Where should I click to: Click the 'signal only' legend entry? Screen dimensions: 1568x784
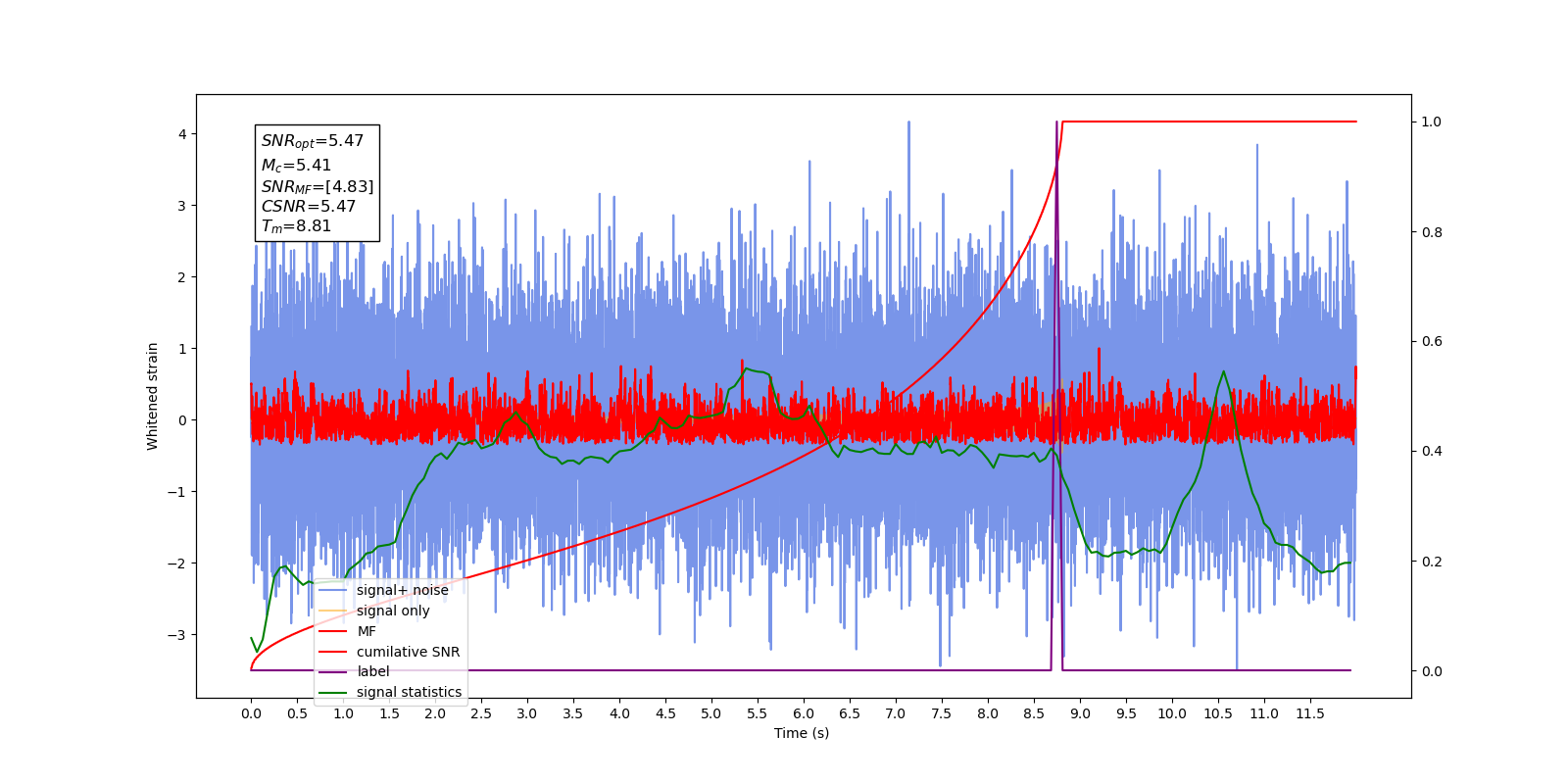pyautogui.click(x=375, y=611)
